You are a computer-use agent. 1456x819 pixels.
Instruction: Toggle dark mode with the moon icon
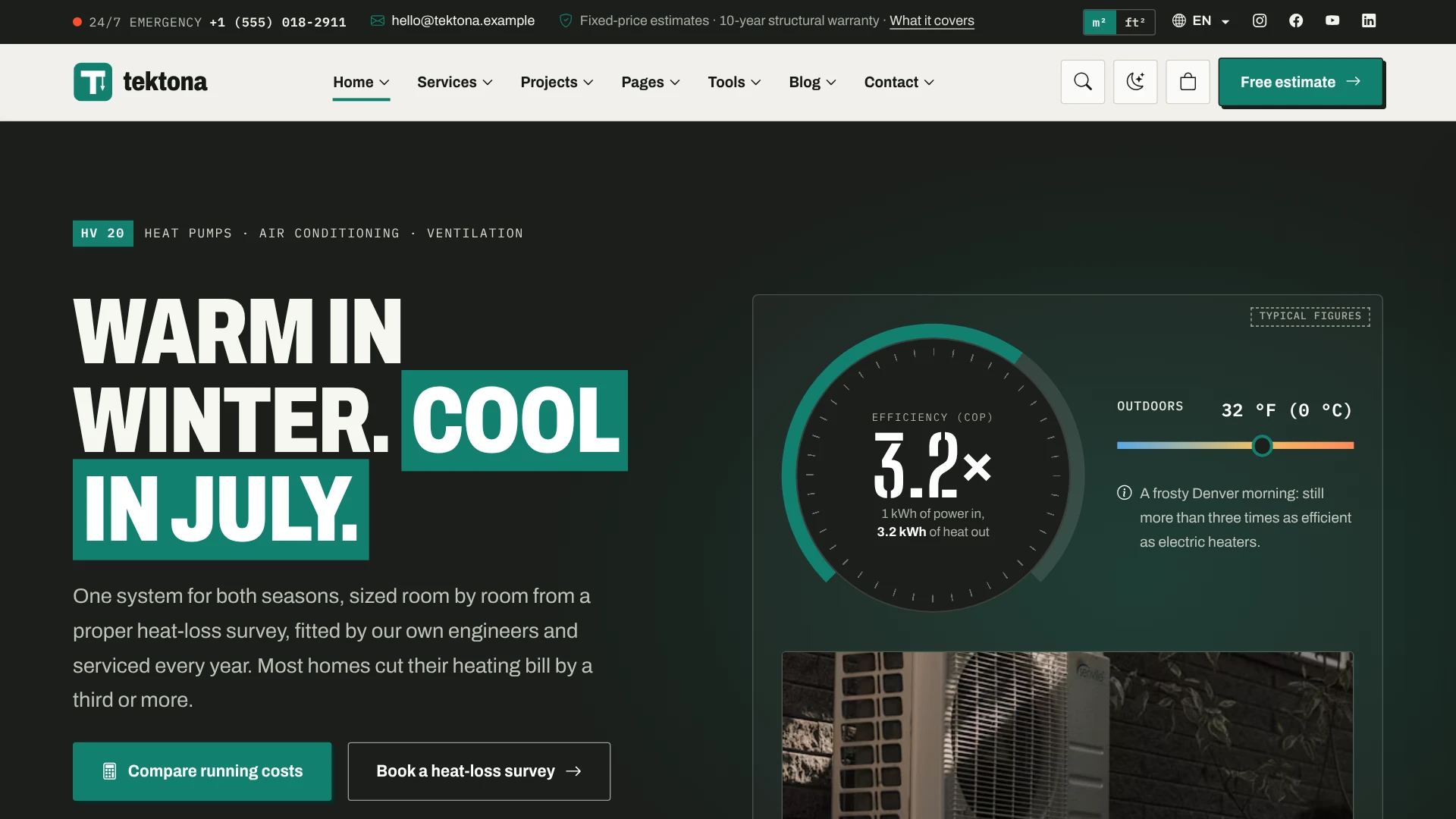coord(1135,82)
